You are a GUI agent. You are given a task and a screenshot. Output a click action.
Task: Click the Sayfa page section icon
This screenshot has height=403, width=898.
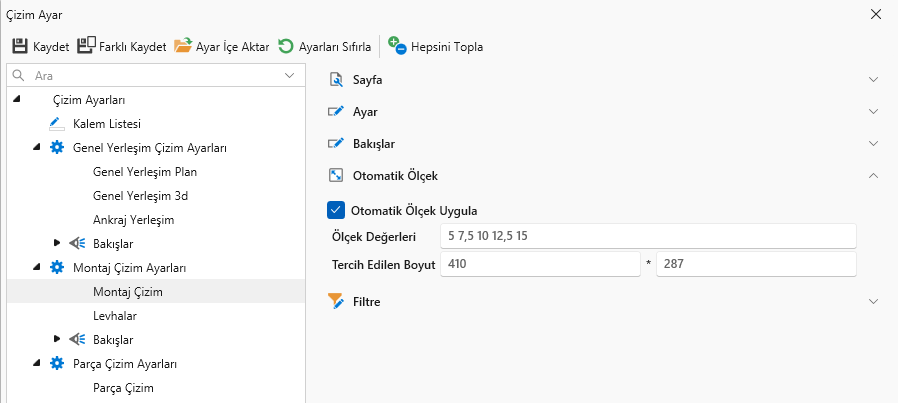click(x=336, y=79)
